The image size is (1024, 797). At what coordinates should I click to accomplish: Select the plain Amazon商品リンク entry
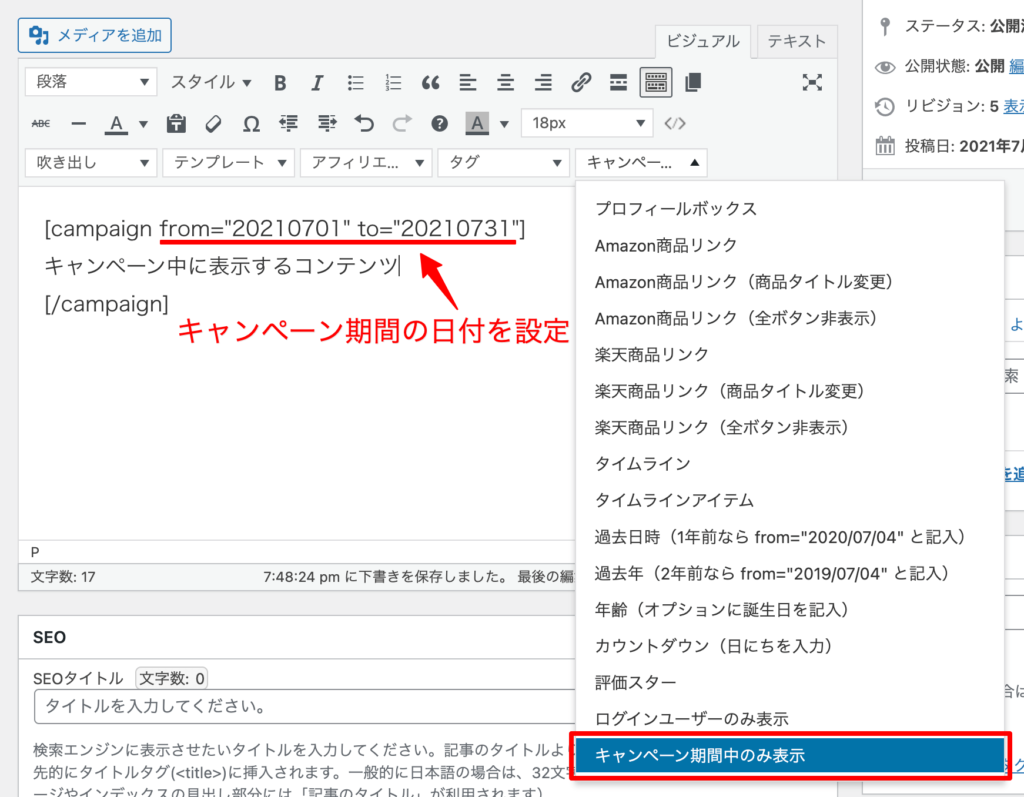coord(790,246)
